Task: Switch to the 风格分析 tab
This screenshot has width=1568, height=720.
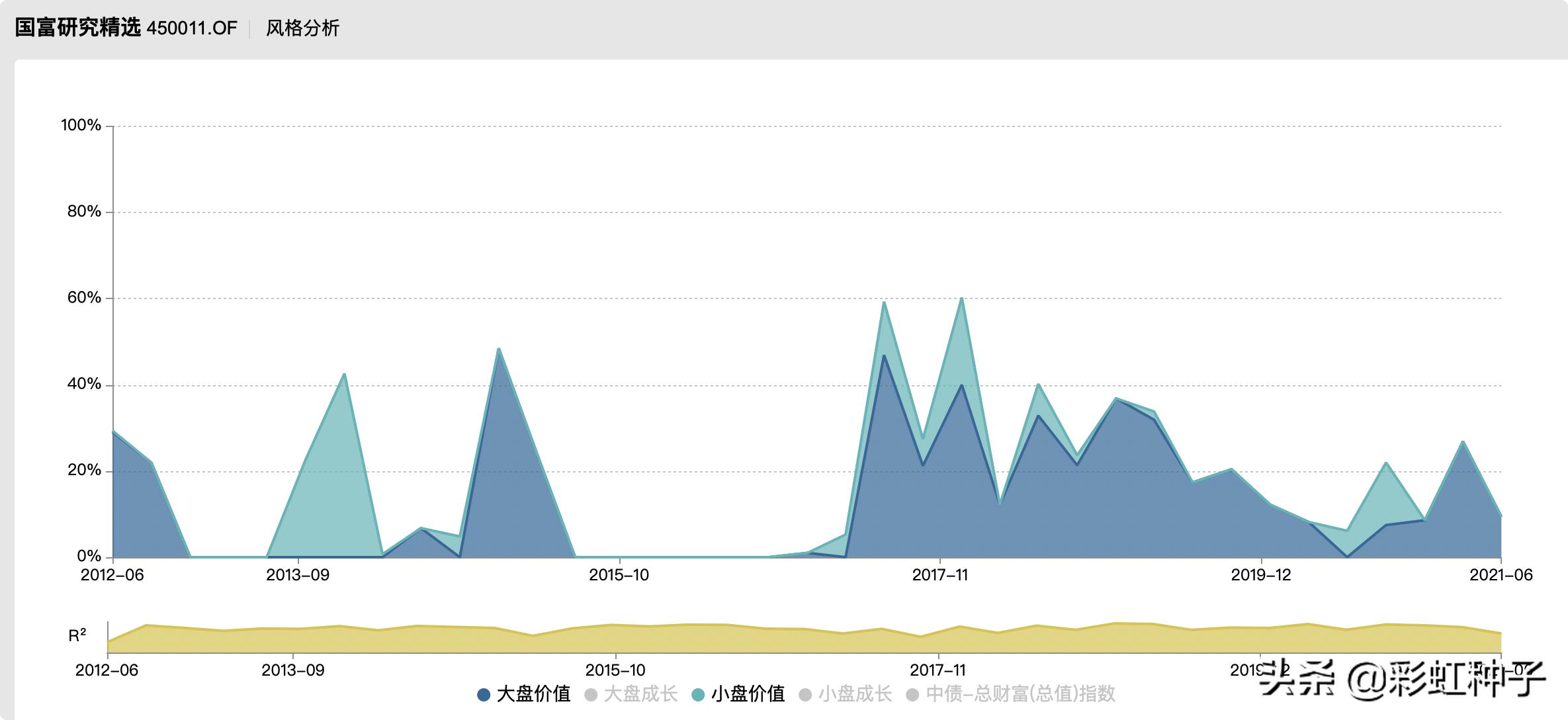Action: (302, 28)
